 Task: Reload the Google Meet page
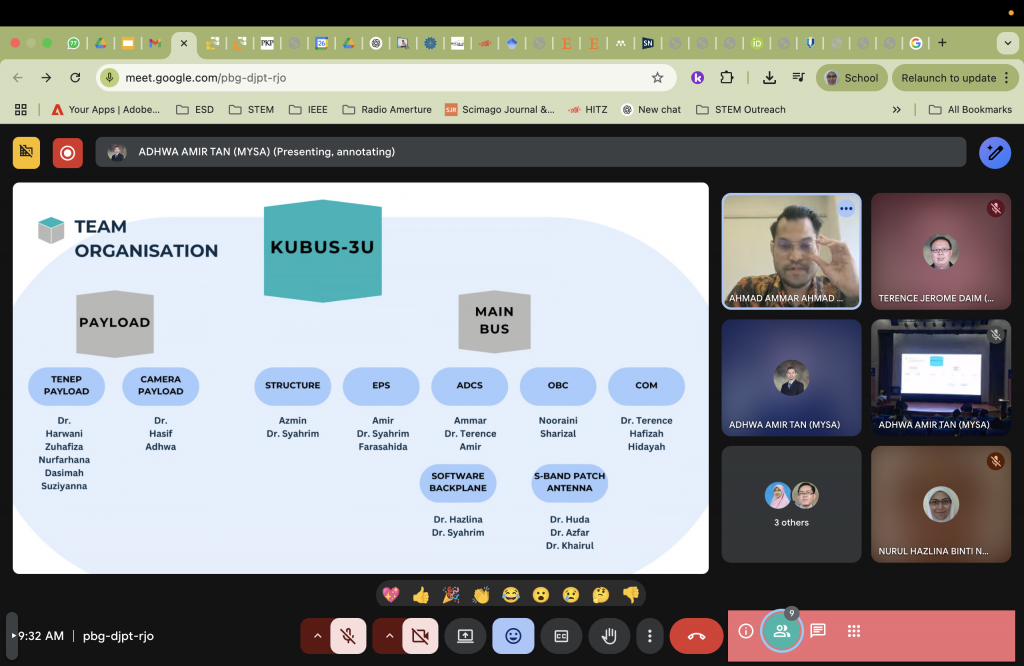point(75,78)
